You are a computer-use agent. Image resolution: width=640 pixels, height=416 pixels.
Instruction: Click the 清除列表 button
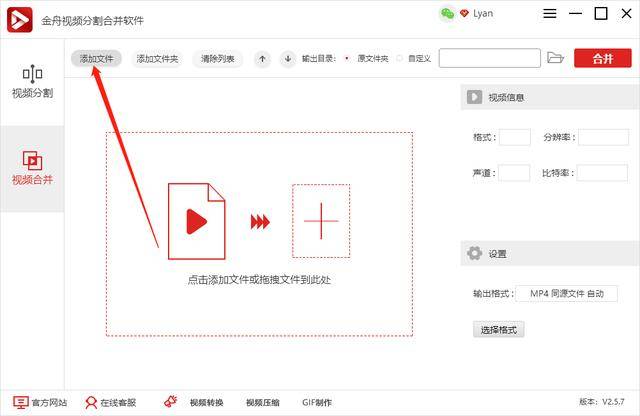point(218,59)
